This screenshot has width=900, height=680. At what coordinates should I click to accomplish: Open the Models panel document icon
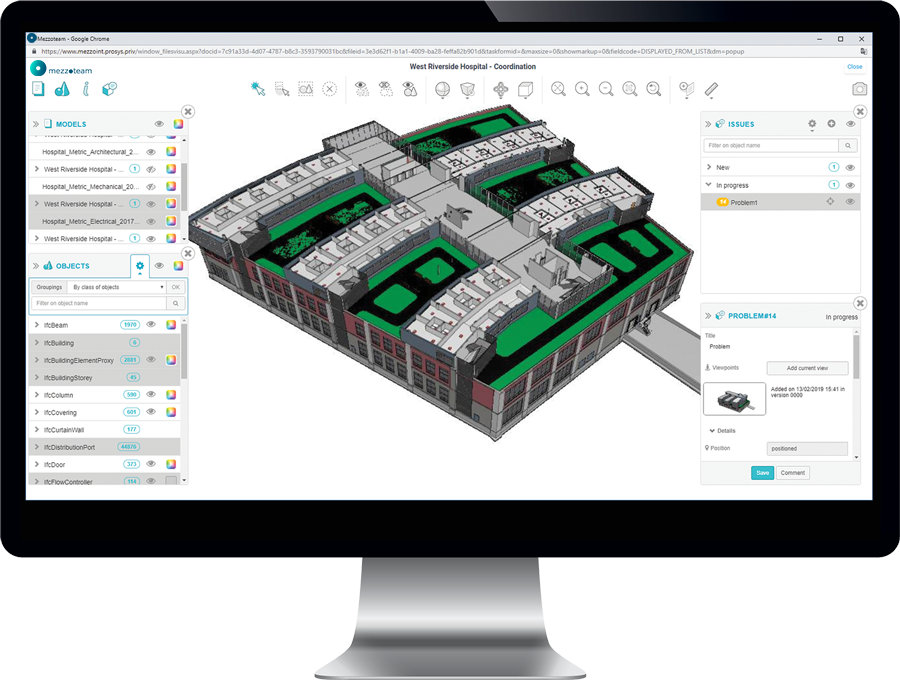click(x=38, y=89)
